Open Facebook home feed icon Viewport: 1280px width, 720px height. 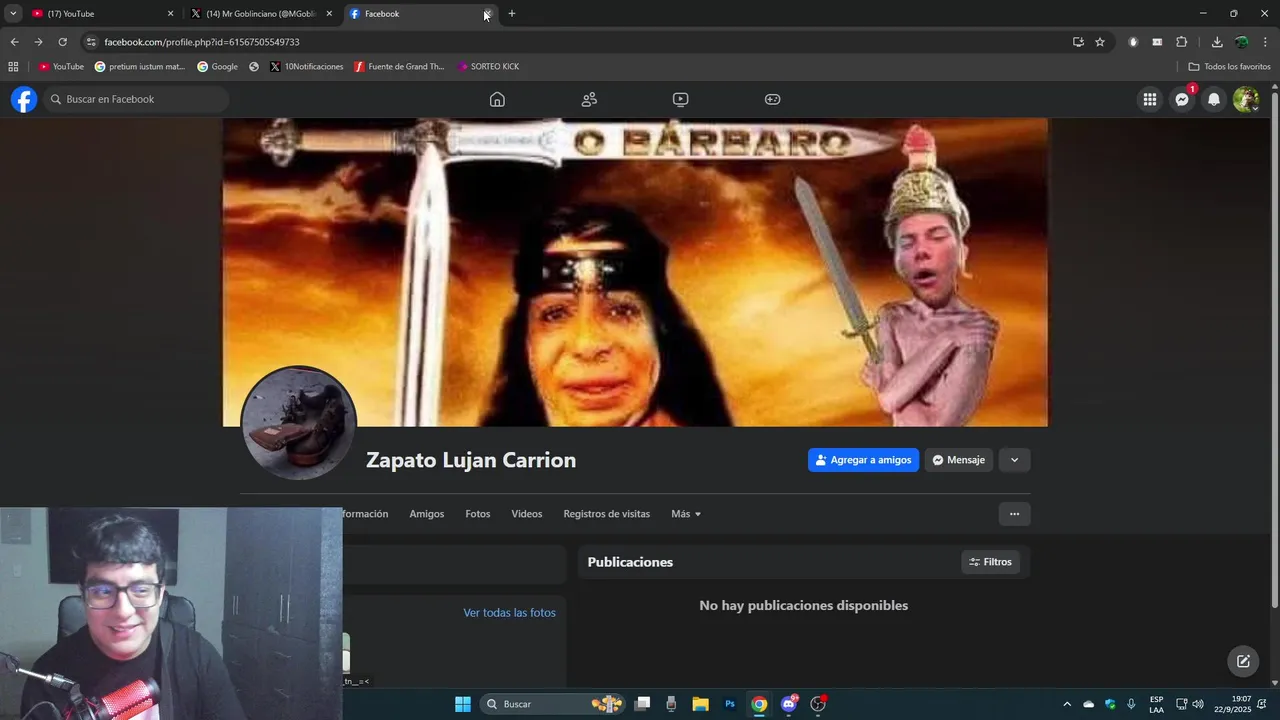[497, 99]
